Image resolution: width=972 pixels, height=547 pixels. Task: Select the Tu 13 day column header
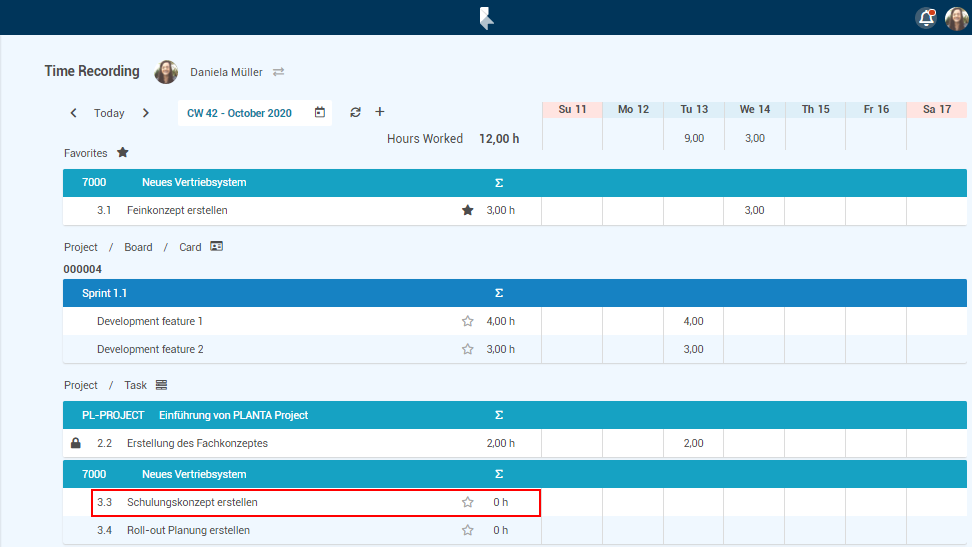click(694, 109)
